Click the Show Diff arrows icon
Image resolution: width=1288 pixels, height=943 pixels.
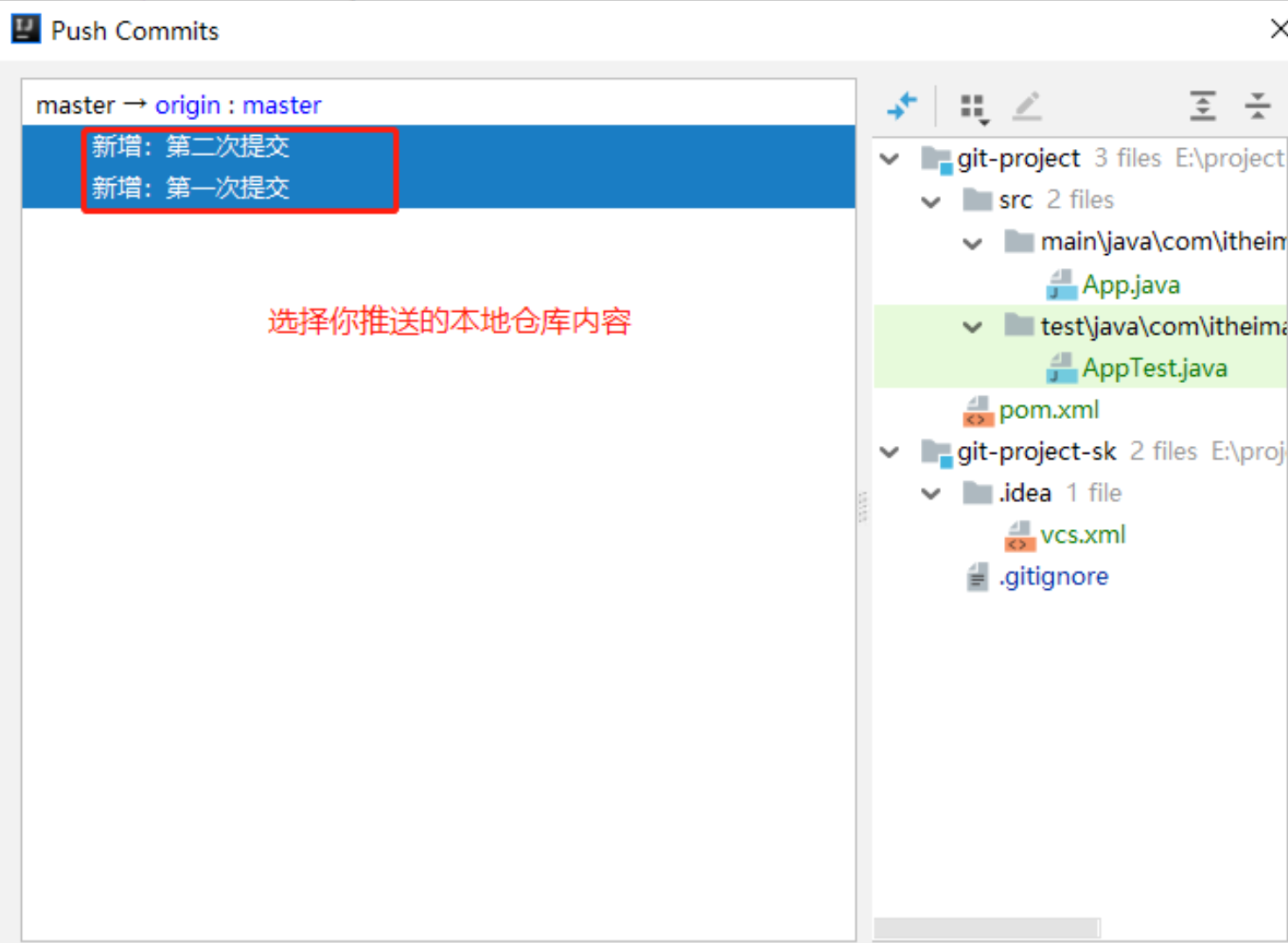902,106
